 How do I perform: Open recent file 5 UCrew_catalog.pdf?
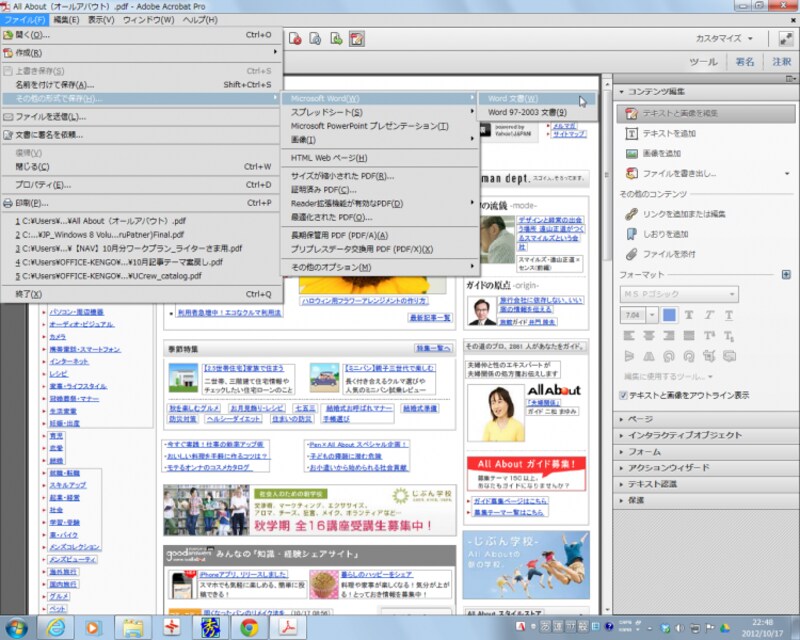point(141,276)
